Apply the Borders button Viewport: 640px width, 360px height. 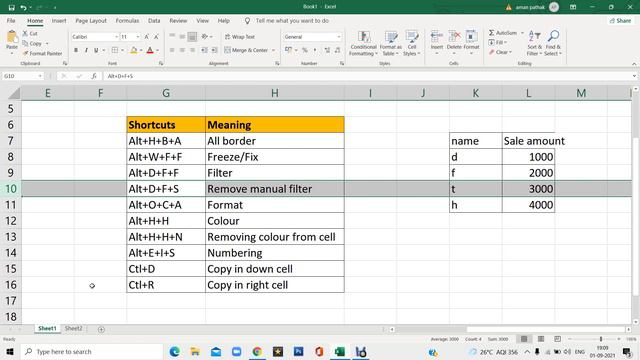(115, 50)
